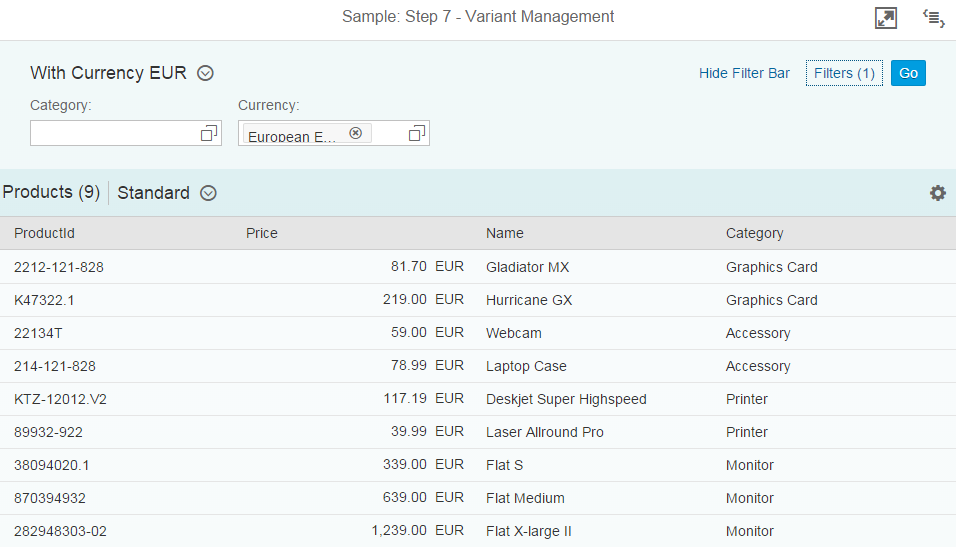
Task: Open value help for Category field
Action: [x=209, y=133]
